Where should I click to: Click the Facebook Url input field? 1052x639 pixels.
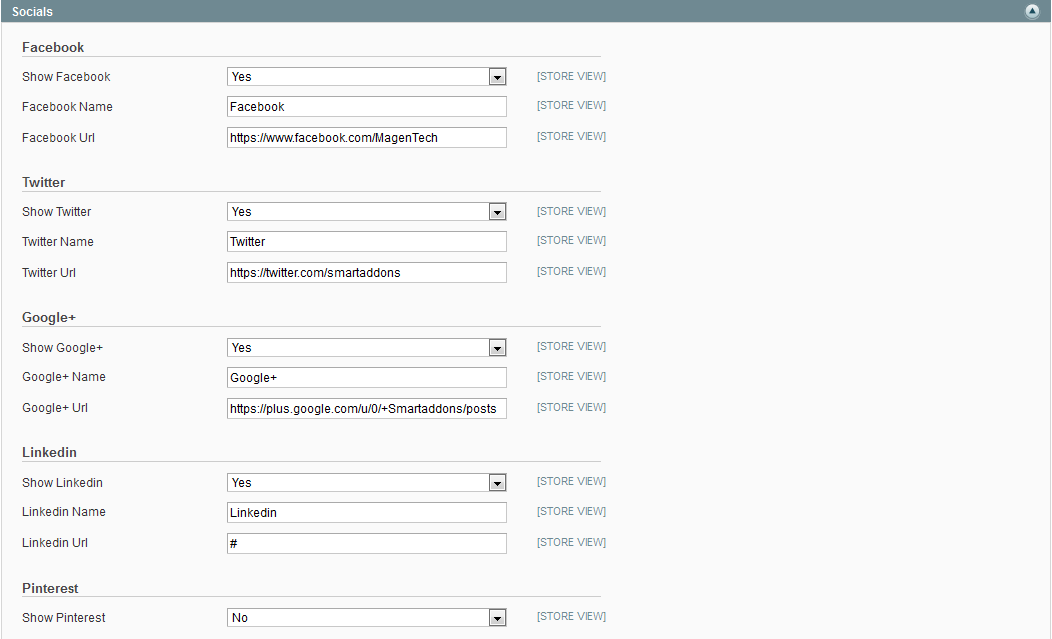[x=366, y=138]
